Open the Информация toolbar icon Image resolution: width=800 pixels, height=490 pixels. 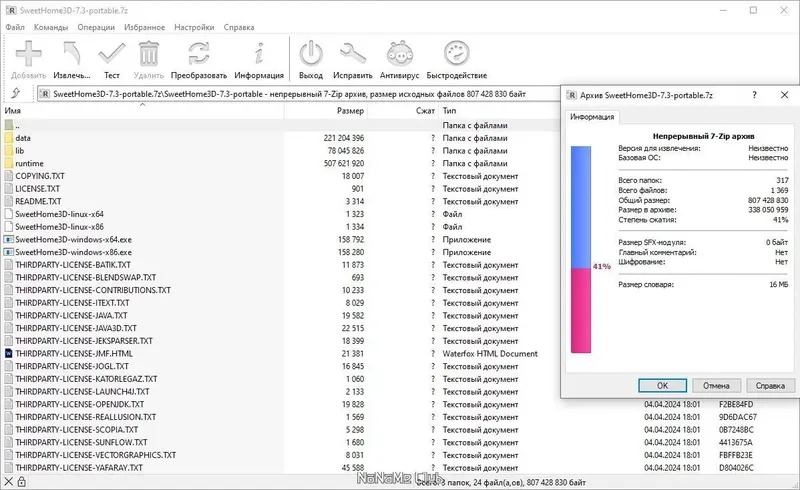(x=259, y=54)
